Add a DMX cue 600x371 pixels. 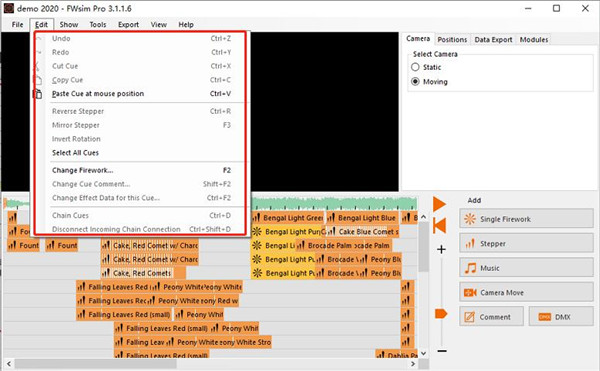click(x=561, y=317)
